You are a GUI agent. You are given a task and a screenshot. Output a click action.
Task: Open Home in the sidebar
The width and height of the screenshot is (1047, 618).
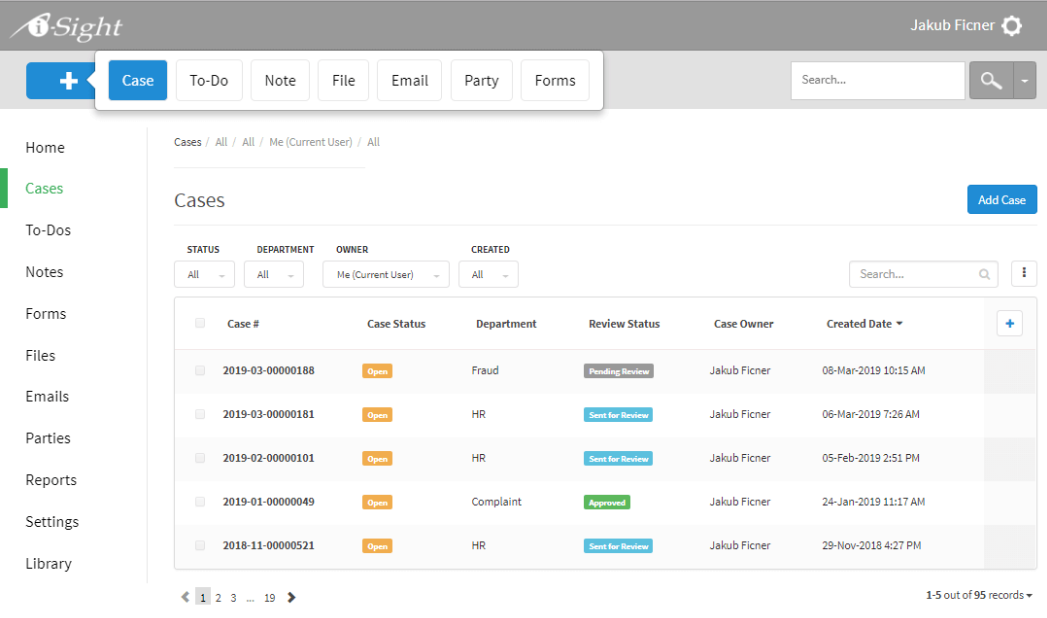click(x=45, y=147)
